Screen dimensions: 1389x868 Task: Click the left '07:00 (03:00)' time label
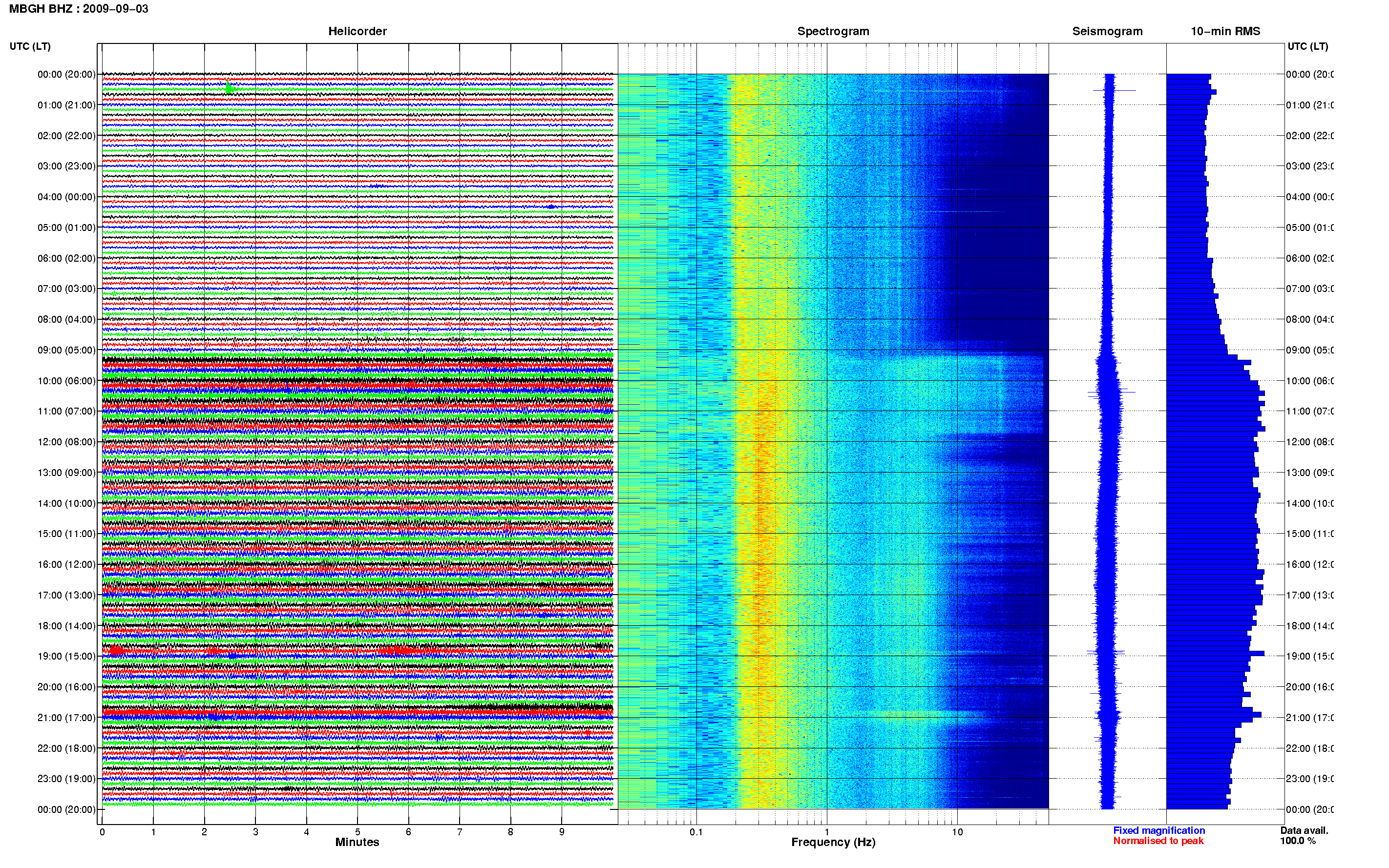(x=66, y=289)
